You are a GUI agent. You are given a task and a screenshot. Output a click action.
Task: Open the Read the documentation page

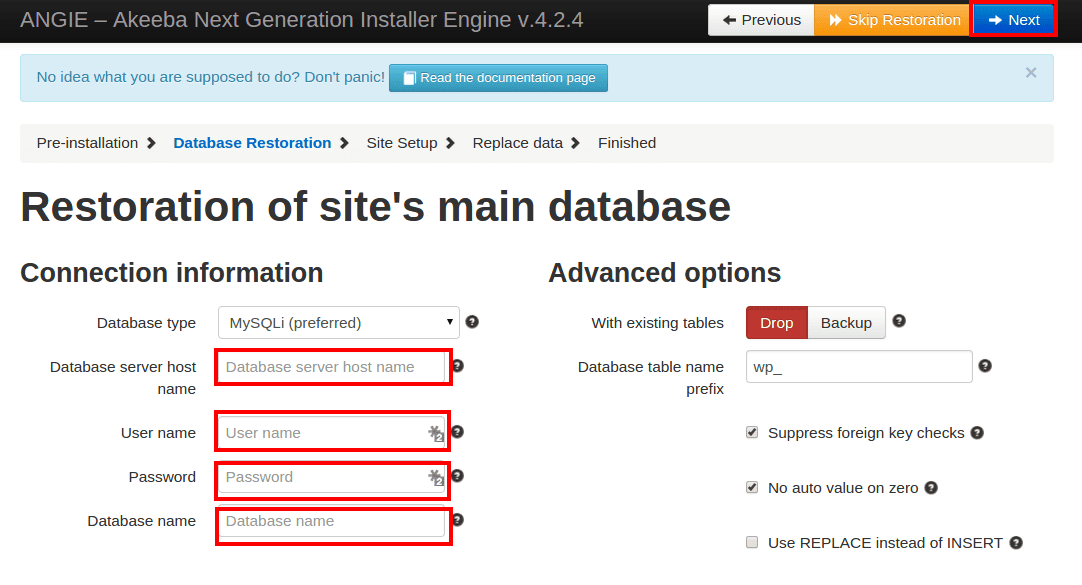tap(498, 78)
